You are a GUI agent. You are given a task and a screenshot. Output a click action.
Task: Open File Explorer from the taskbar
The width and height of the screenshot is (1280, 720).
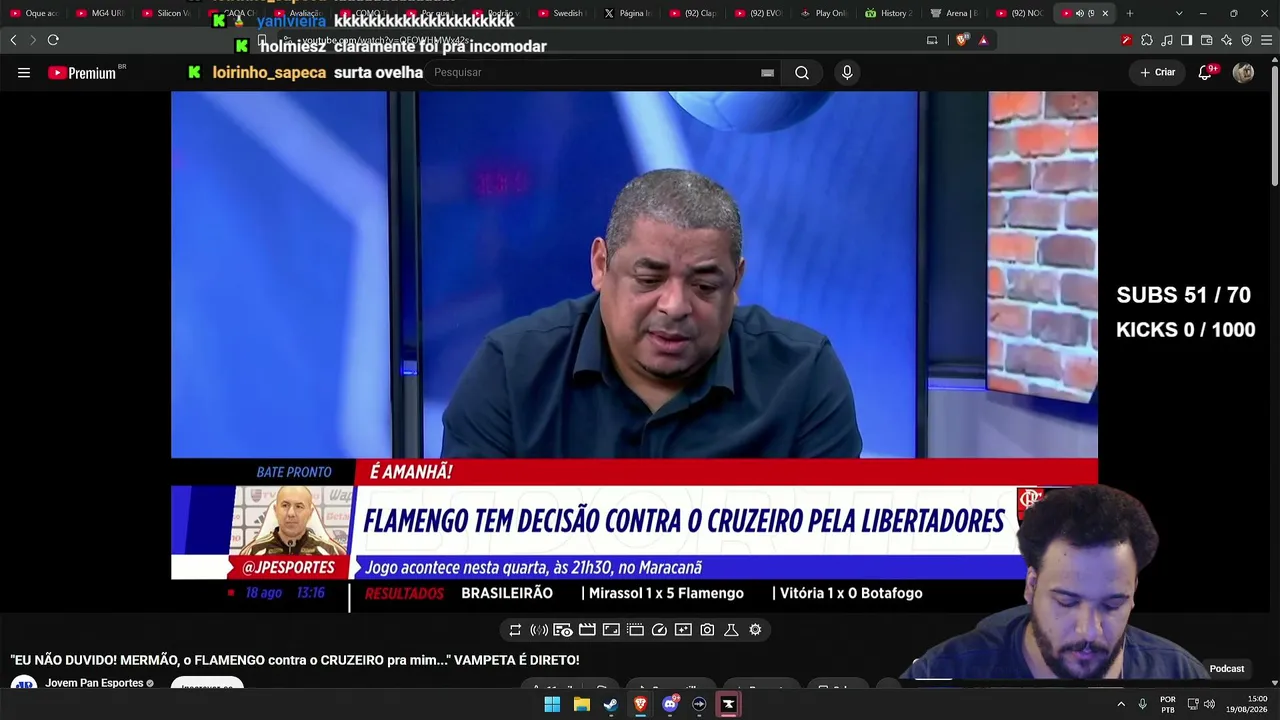click(x=581, y=704)
